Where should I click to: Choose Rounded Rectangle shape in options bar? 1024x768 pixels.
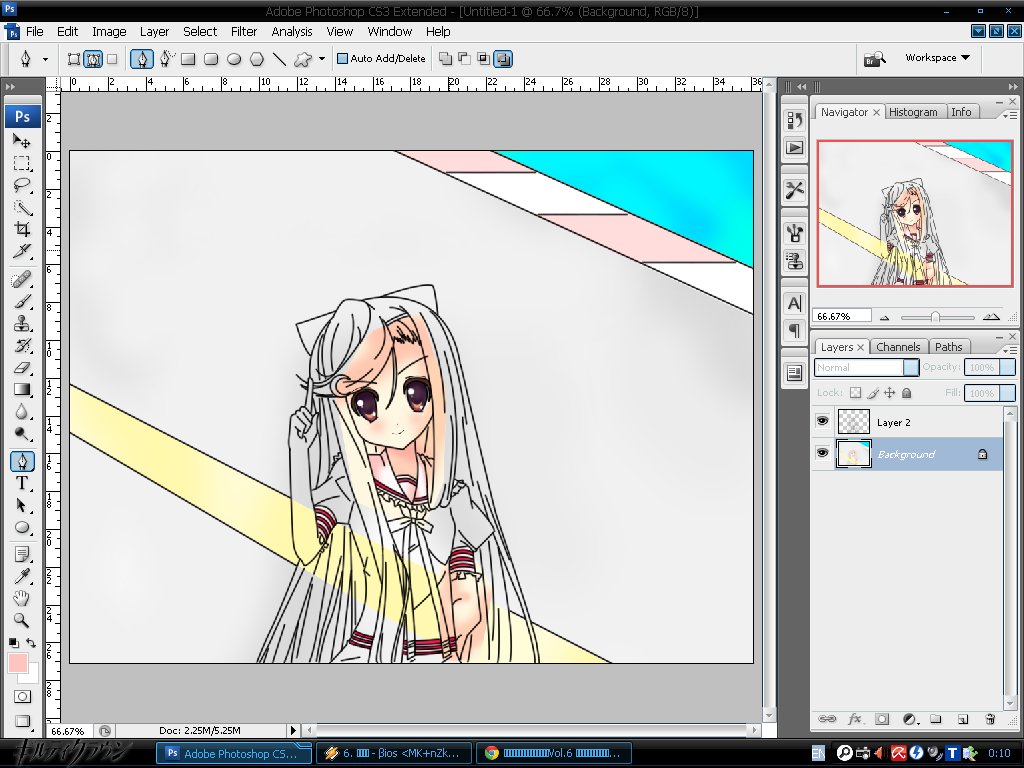pos(211,59)
